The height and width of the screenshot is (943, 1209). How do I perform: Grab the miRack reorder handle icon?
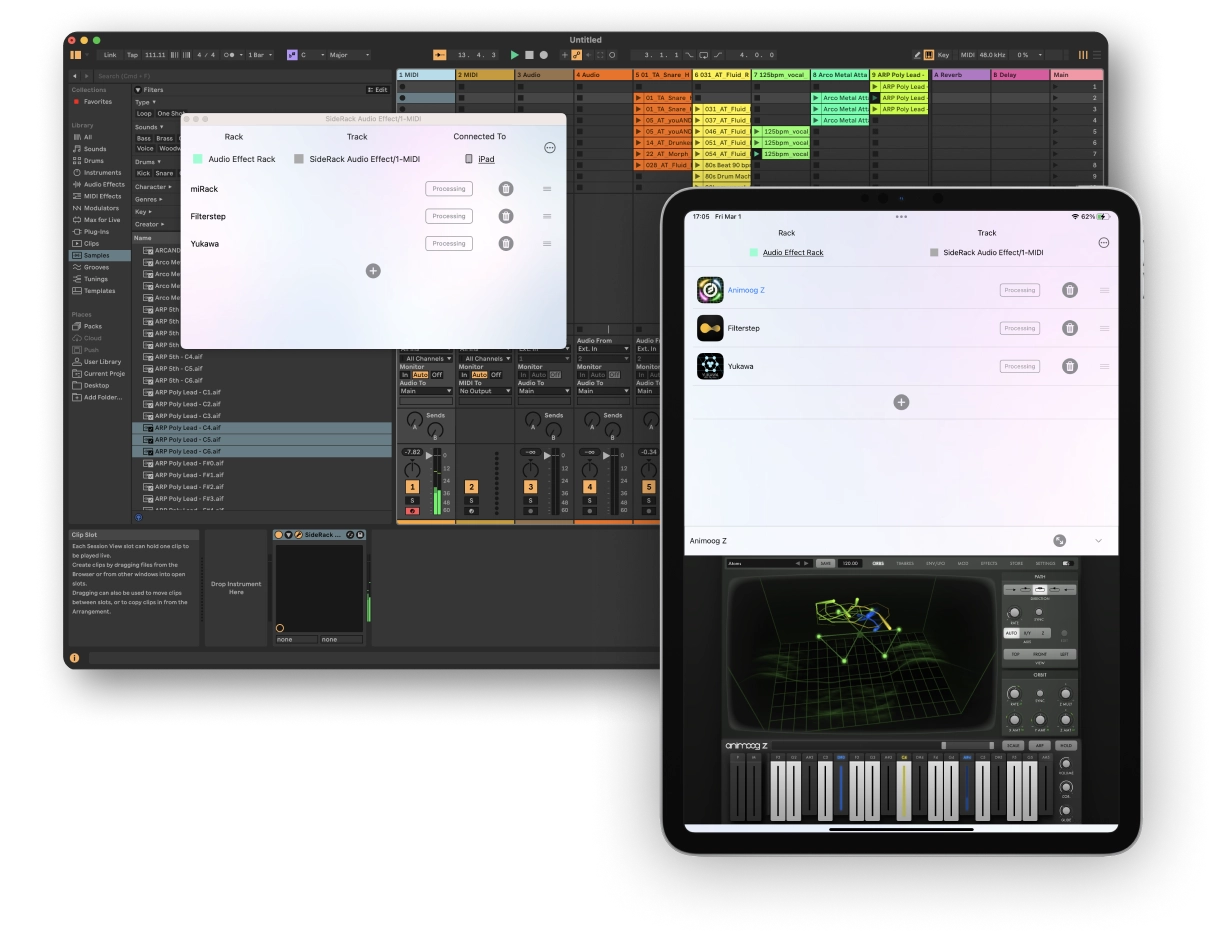click(547, 189)
